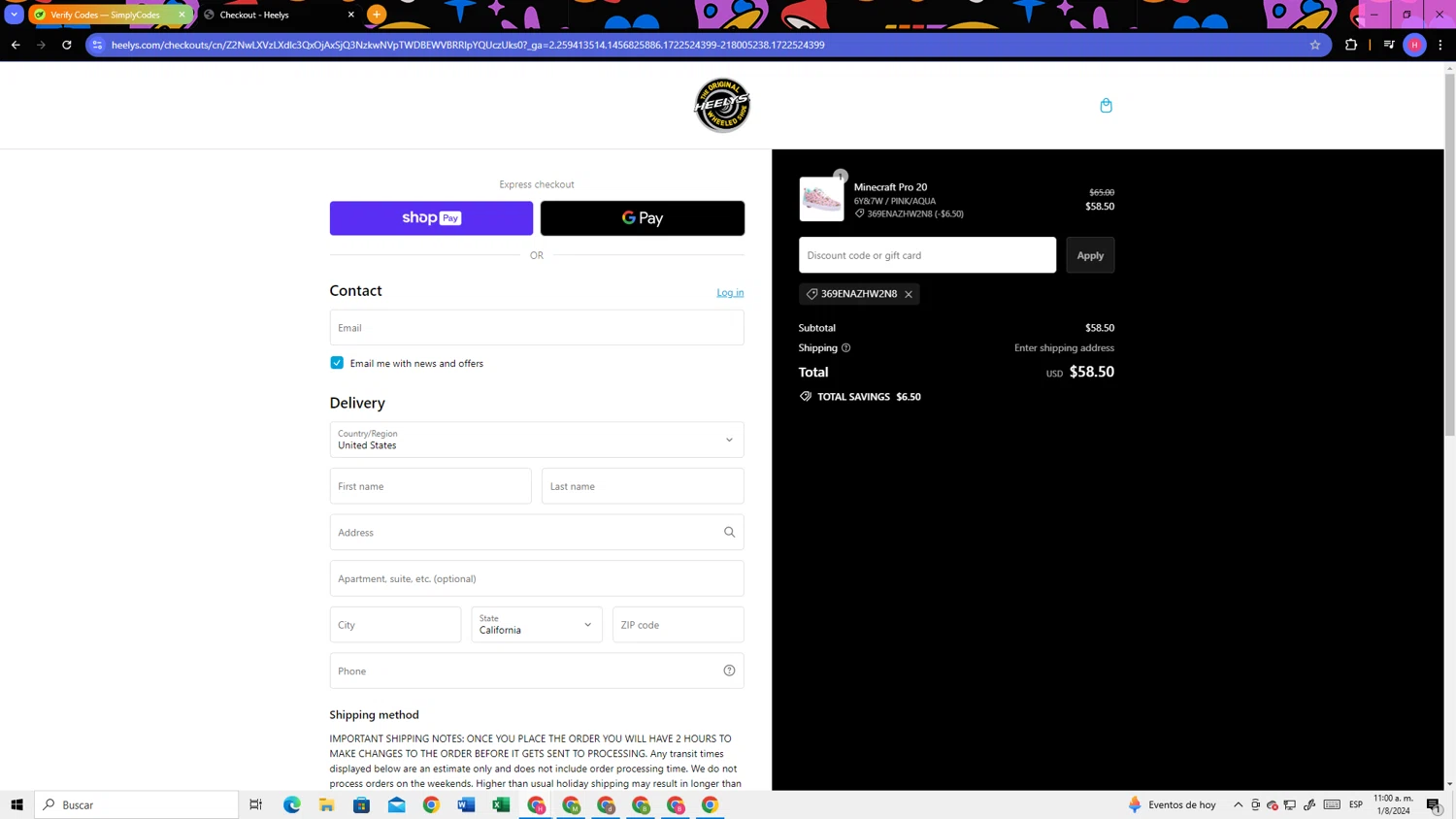1456x819 pixels.
Task: Pay with Google Pay button
Action: tap(643, 218)
